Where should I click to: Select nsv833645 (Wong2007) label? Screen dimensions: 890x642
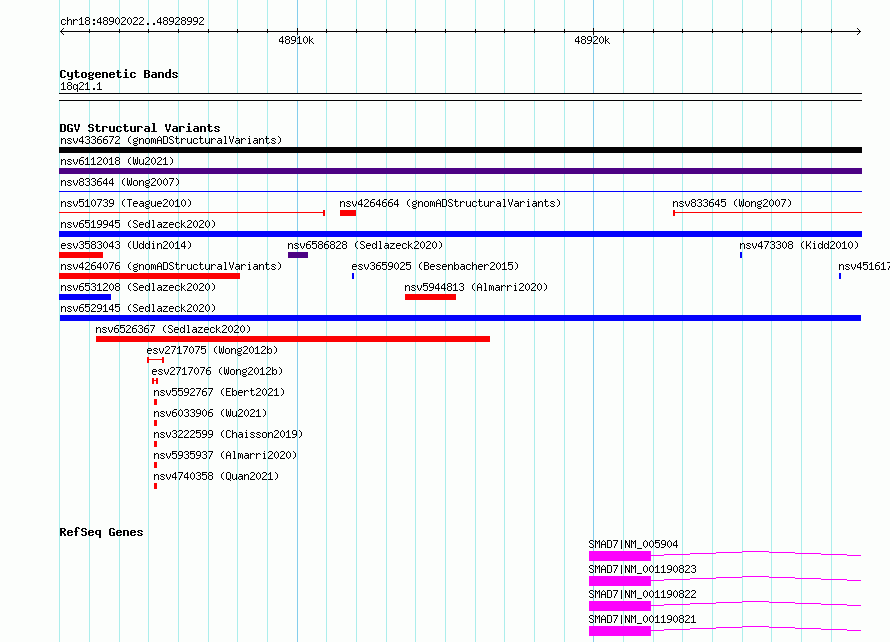click(x=732, y=203)
